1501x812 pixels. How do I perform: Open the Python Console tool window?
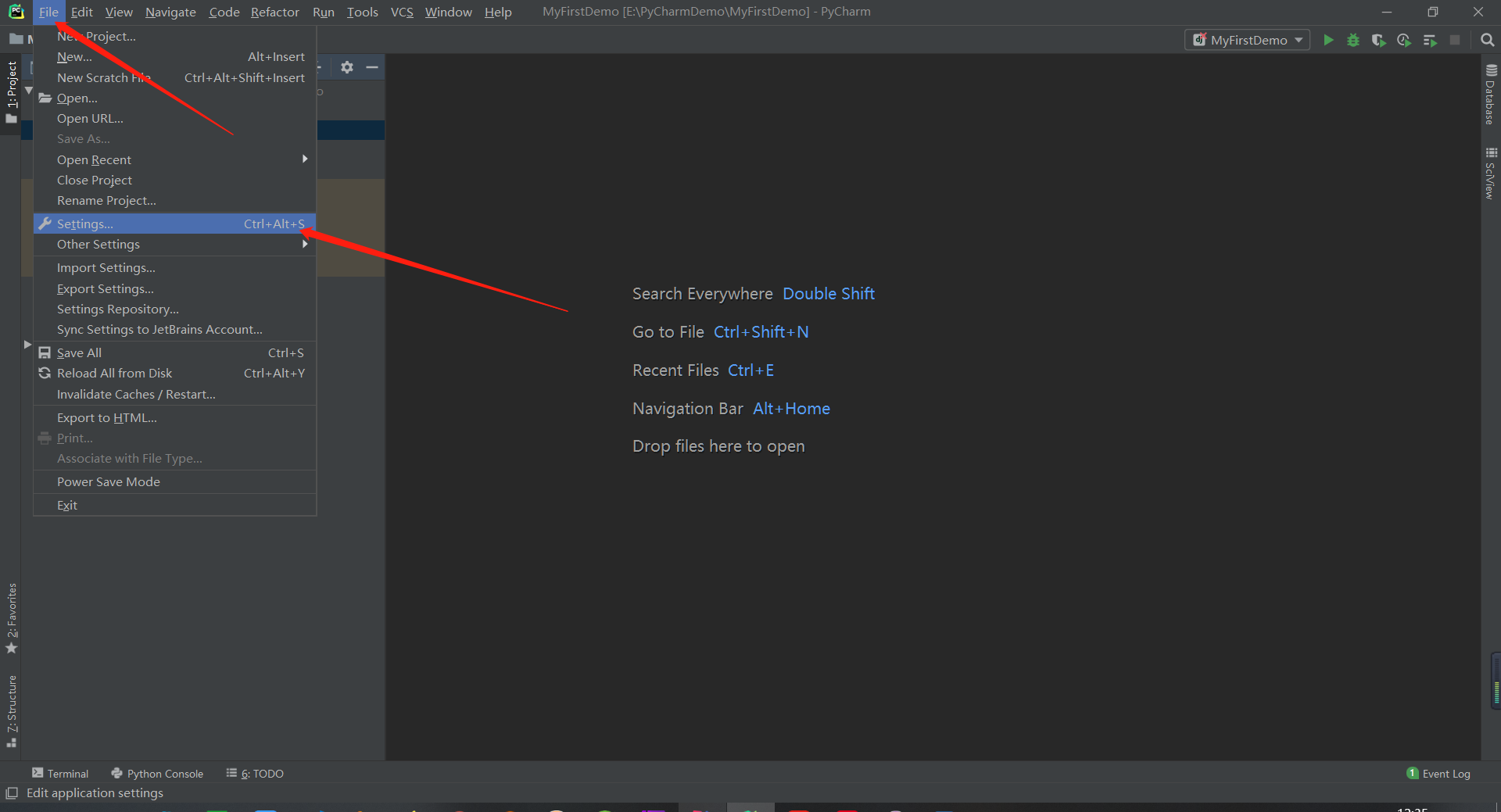(157, 773)
